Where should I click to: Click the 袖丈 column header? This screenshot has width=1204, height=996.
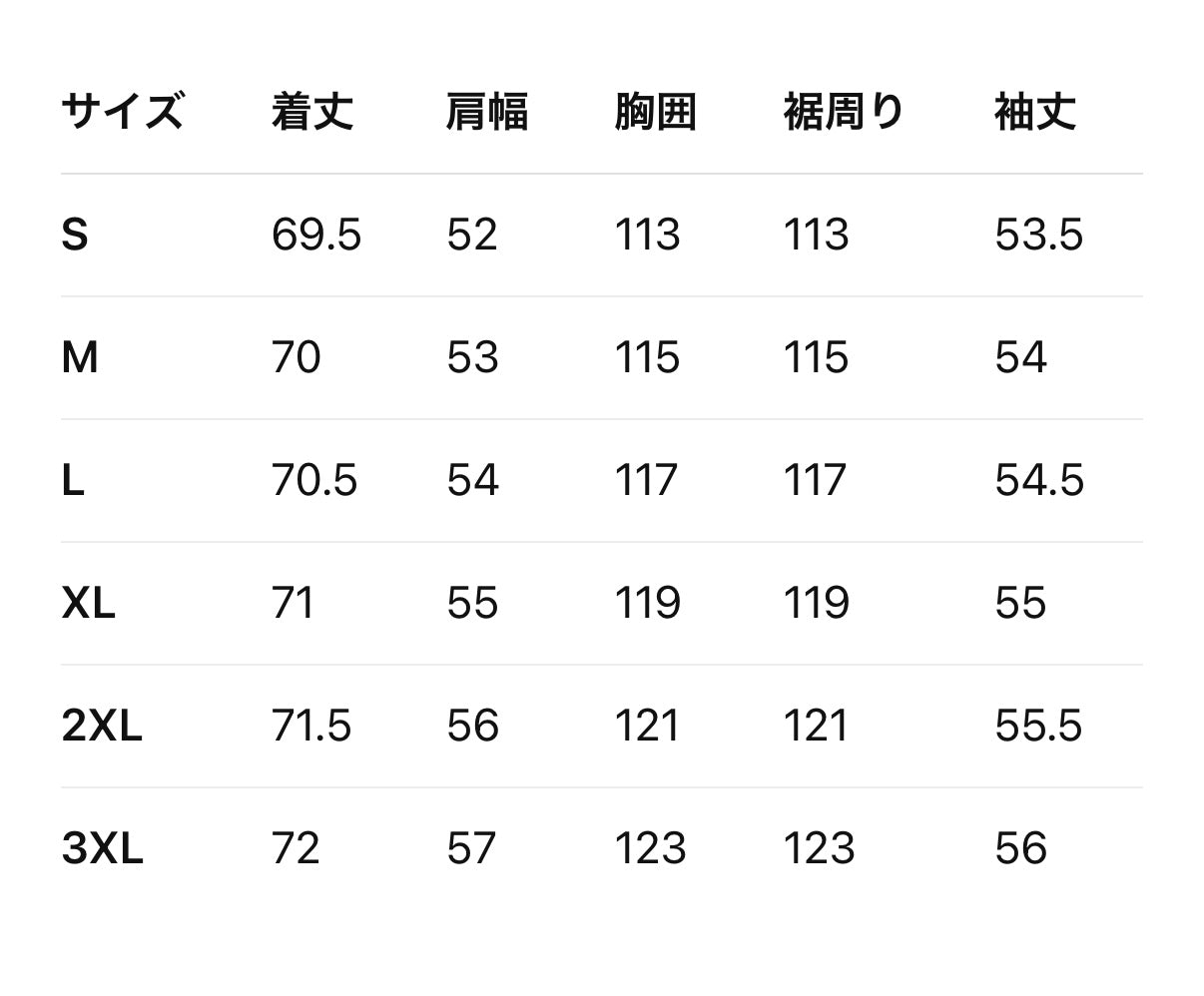(x=1035, y=111)
